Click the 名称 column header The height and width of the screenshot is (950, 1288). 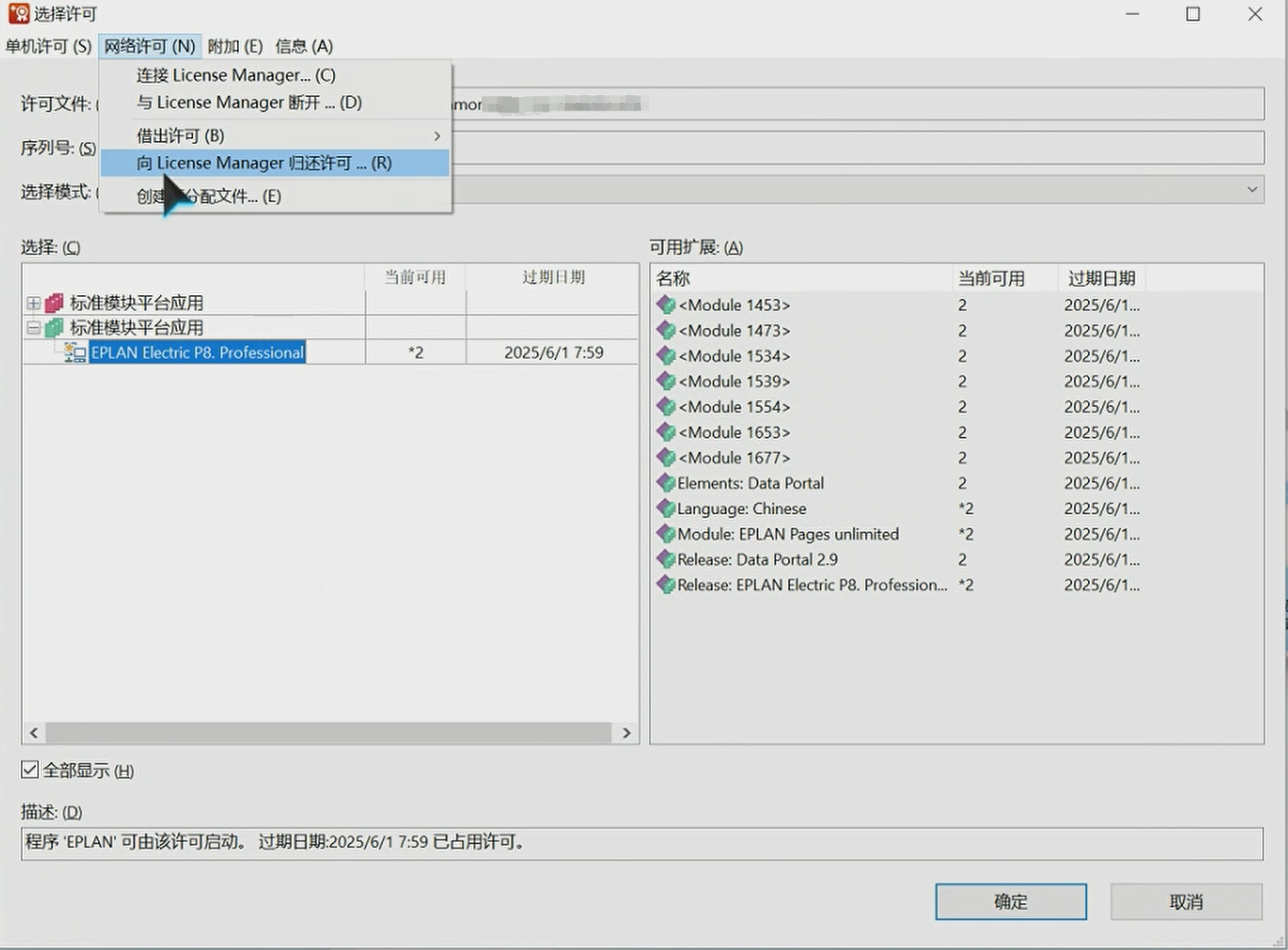(802, 278)
